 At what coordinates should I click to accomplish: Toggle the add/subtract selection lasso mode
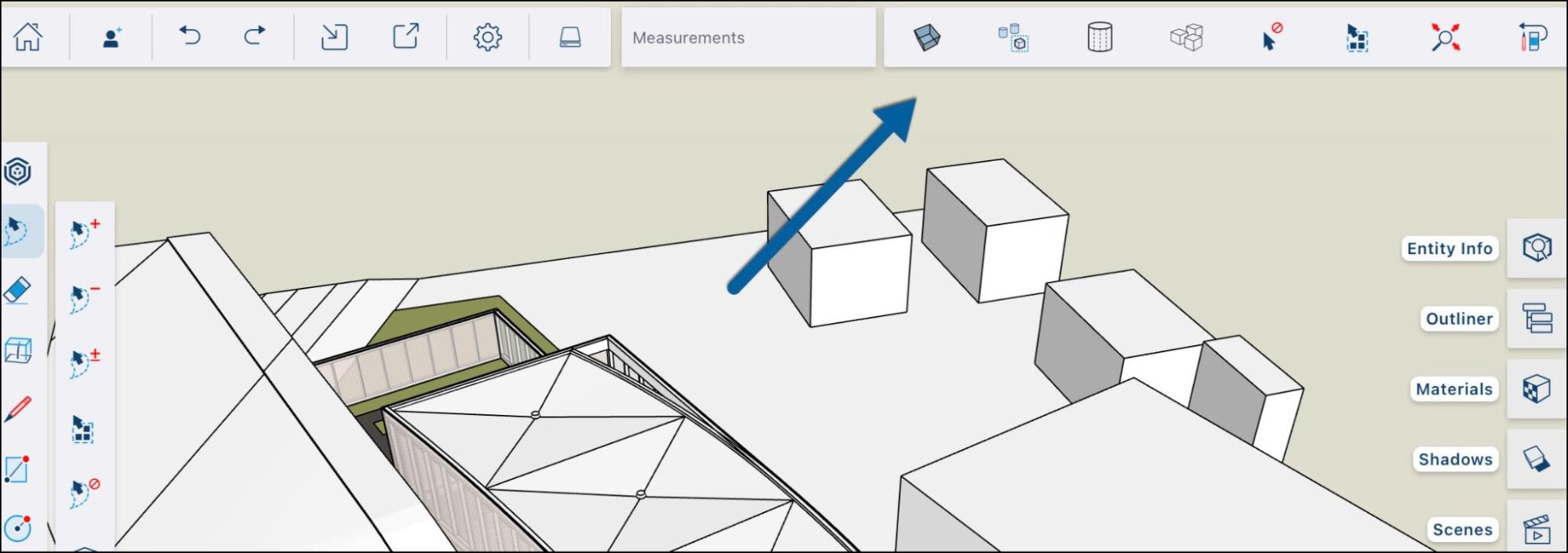pos(84,364)
